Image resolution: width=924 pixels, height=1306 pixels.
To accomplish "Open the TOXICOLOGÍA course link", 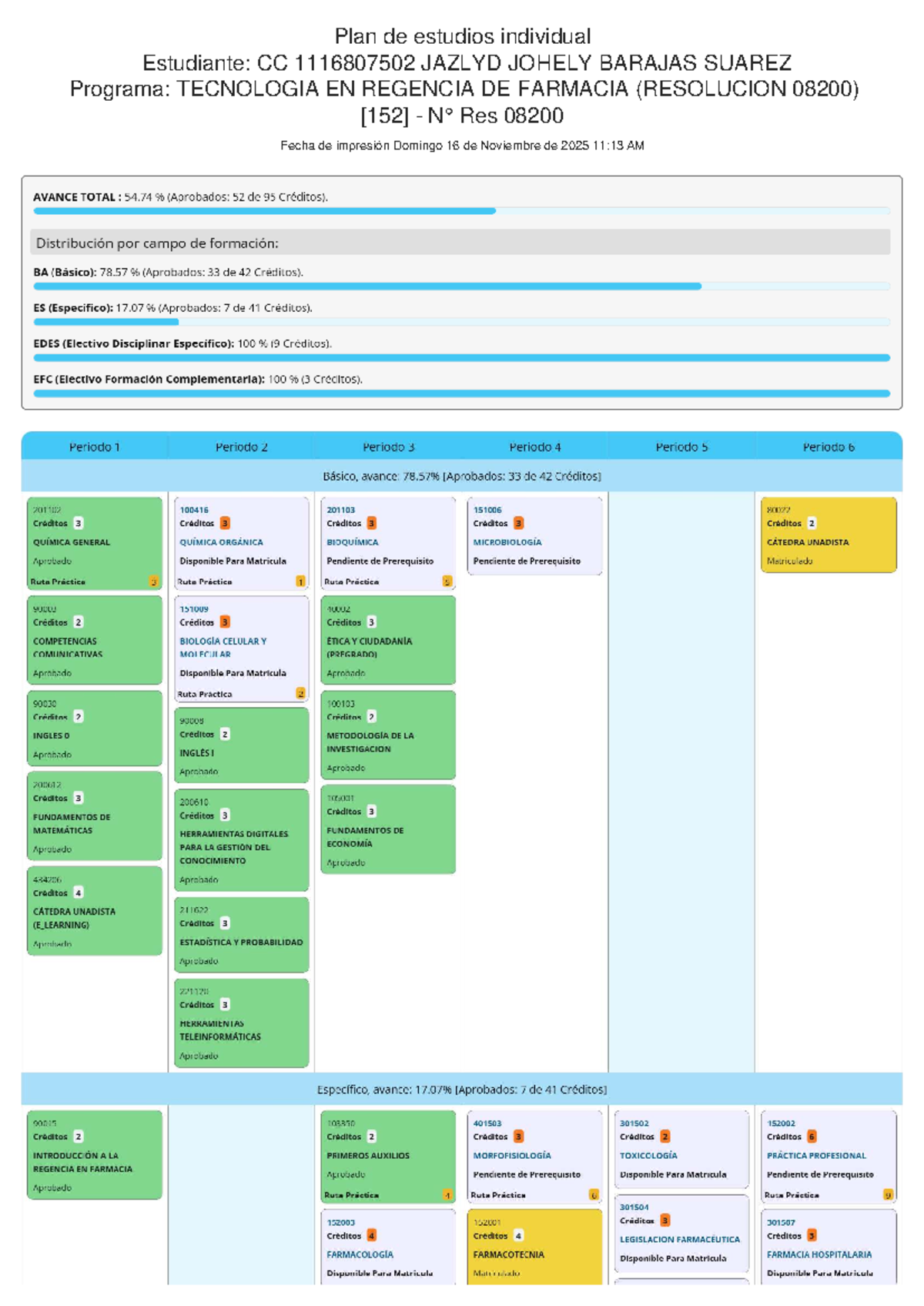I will 648,1155.
